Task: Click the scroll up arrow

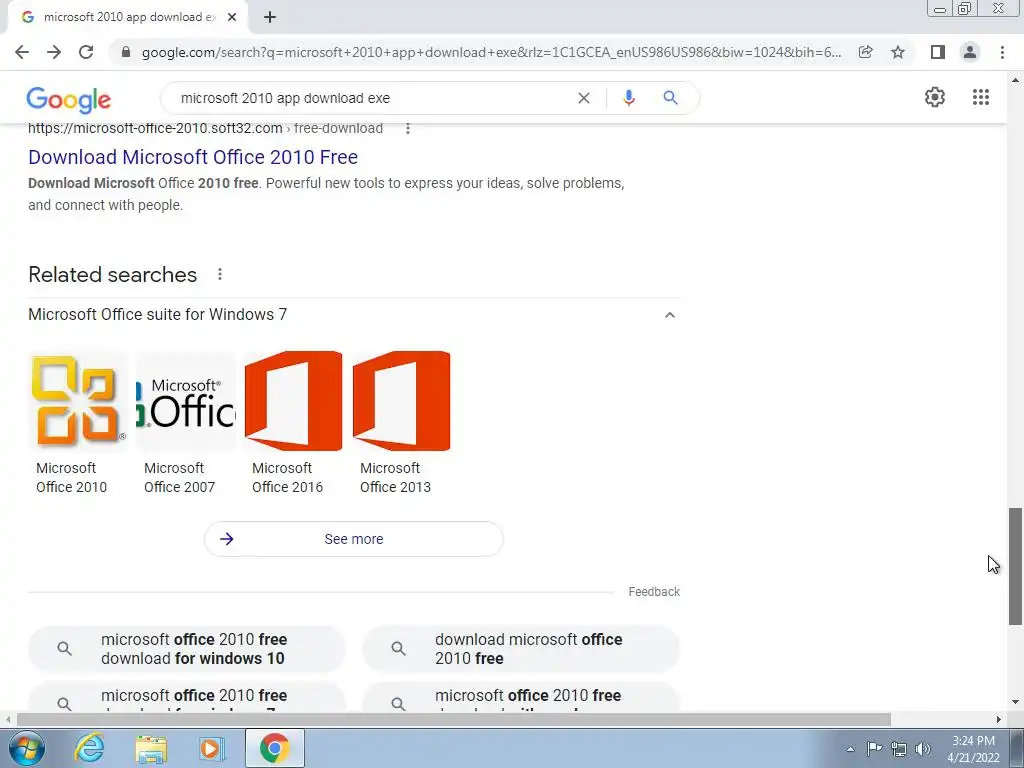Action: click(1015, 80)
